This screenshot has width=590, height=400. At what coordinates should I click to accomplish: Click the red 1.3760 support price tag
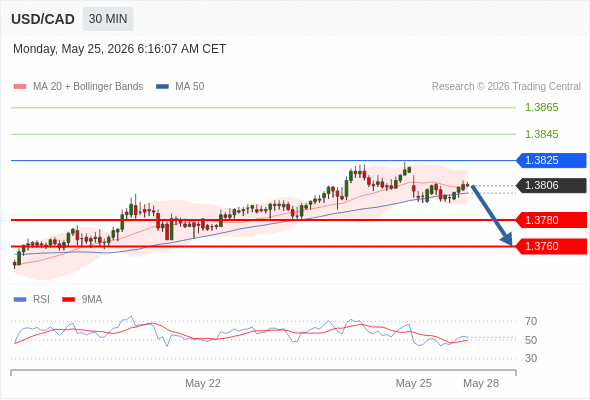click(551, 246)
